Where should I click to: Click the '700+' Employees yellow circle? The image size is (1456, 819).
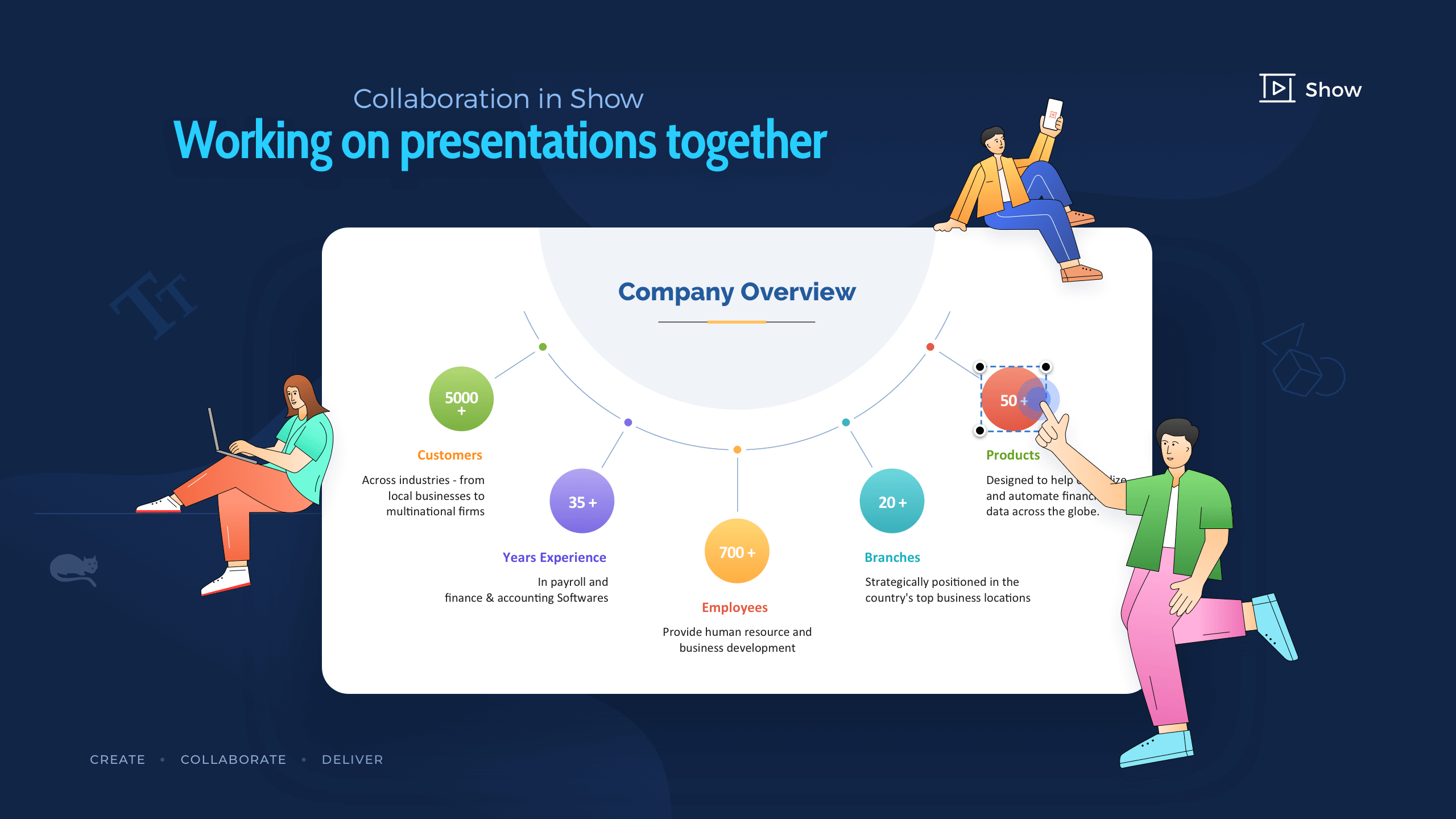coord(737,553)
